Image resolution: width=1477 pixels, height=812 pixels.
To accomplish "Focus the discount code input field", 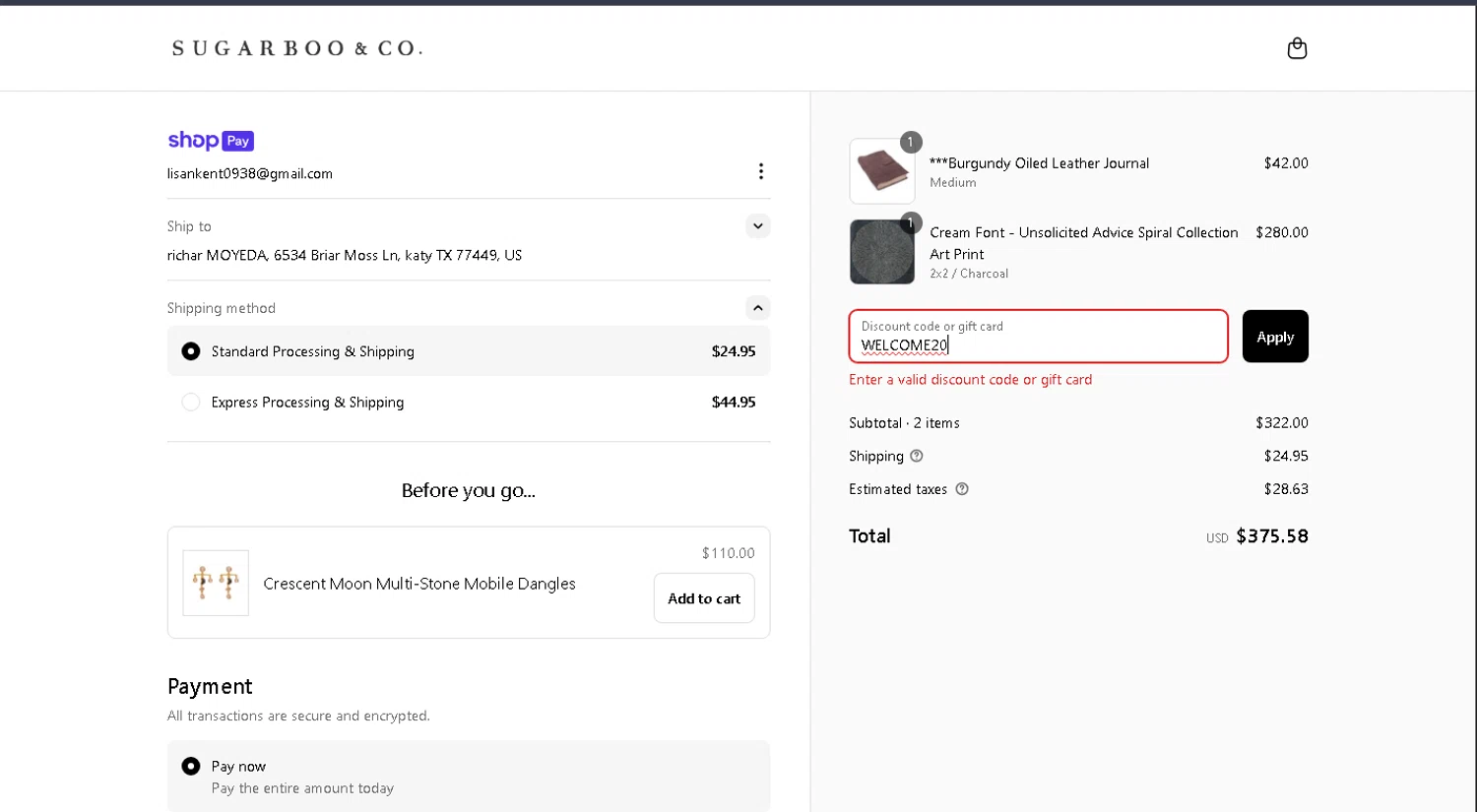I will [1038, 337].
